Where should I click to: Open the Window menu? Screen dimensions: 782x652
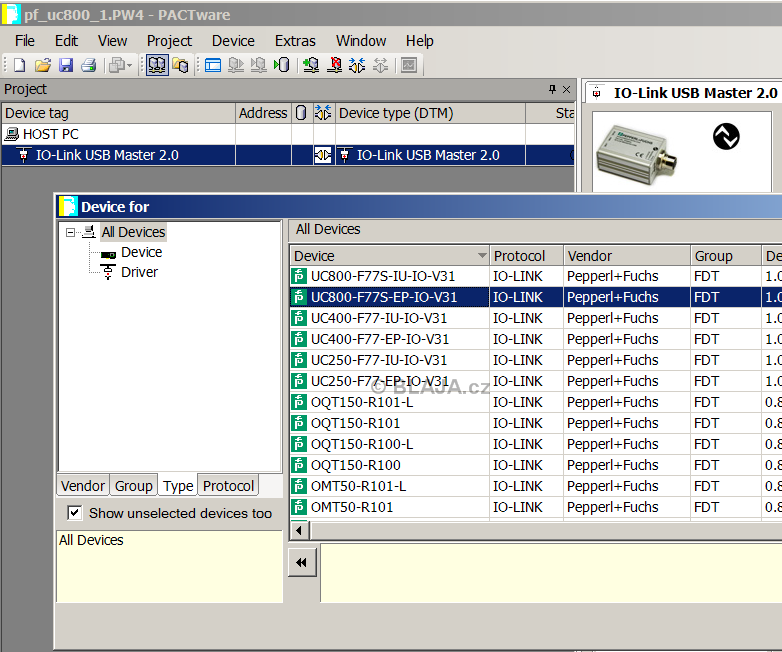(361, 40)
